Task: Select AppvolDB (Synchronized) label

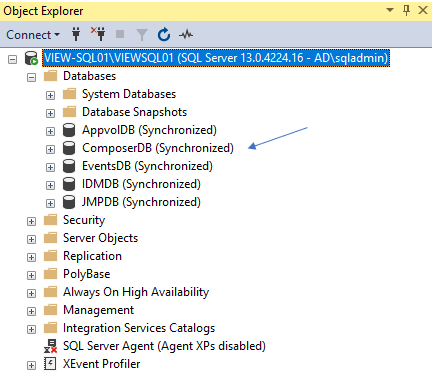Action: coord(149,130)
